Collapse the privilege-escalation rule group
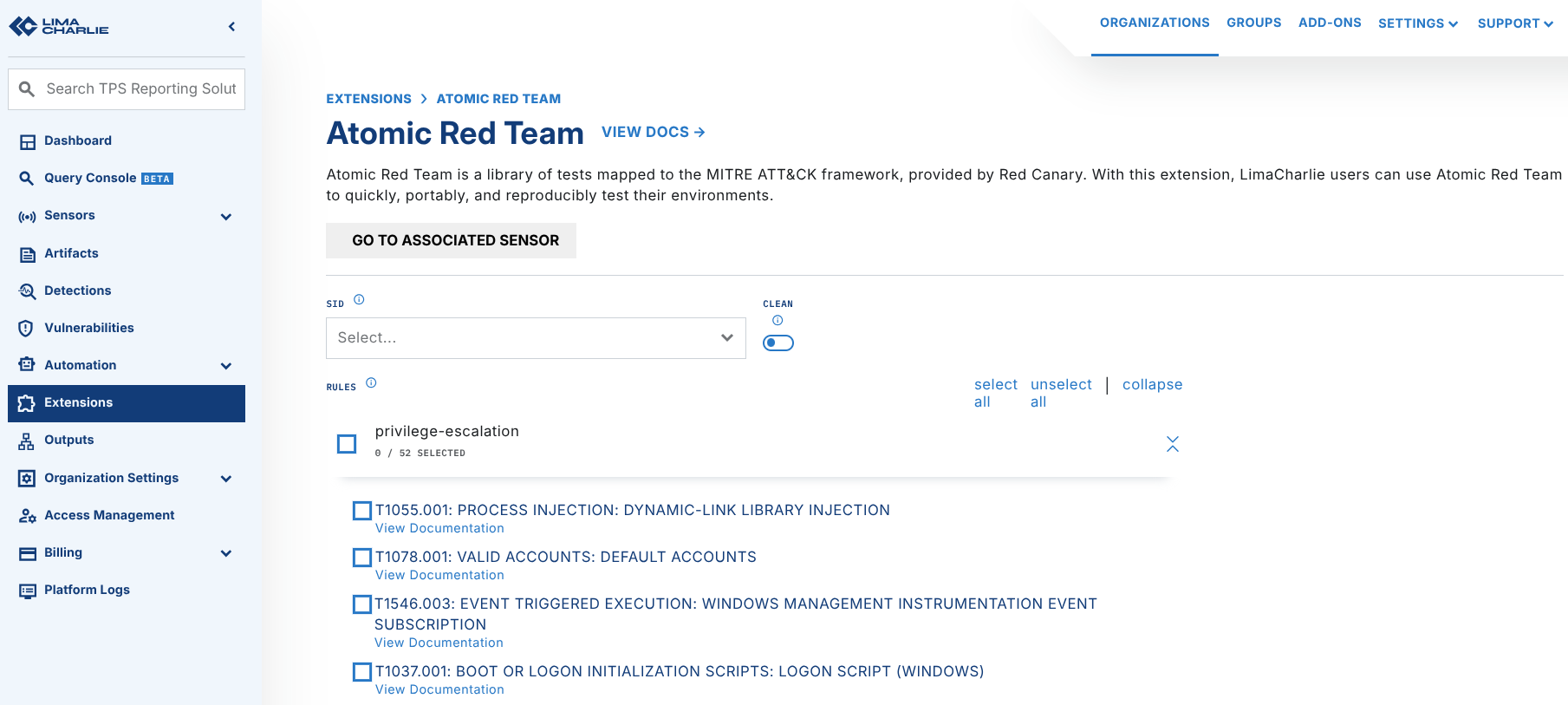 point(1172,444)
